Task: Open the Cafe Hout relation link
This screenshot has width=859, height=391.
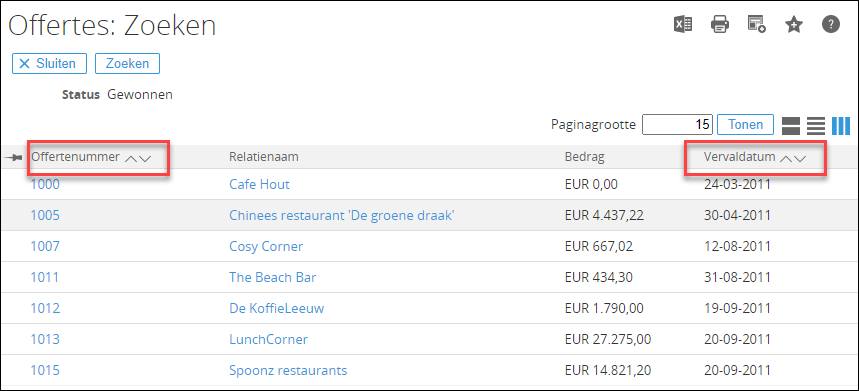Action: [x=259, y=185]
